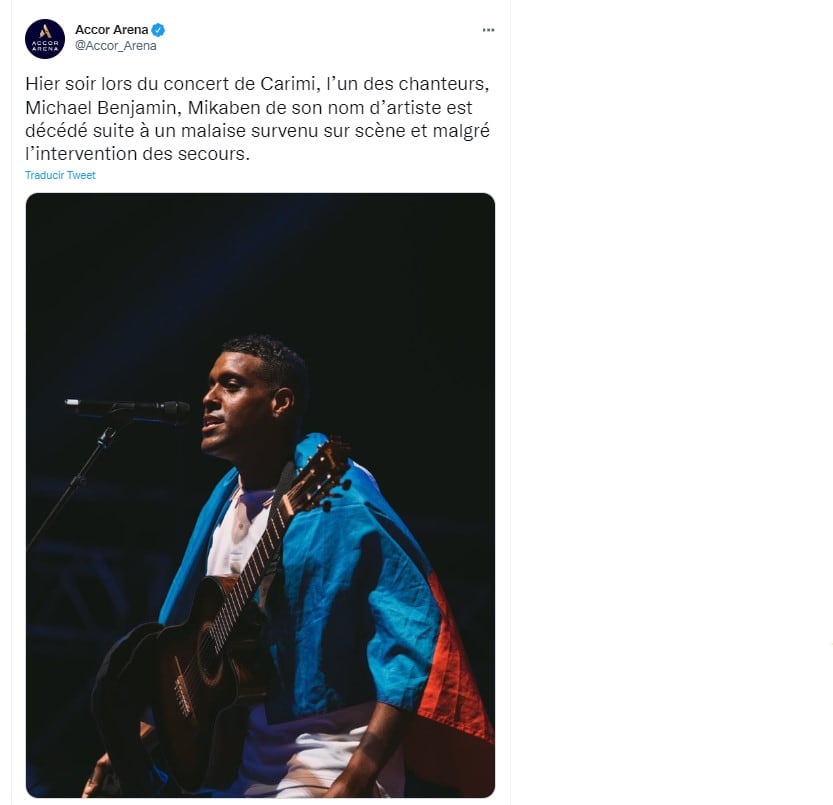Click the red flag section in photo

[454, 670]
